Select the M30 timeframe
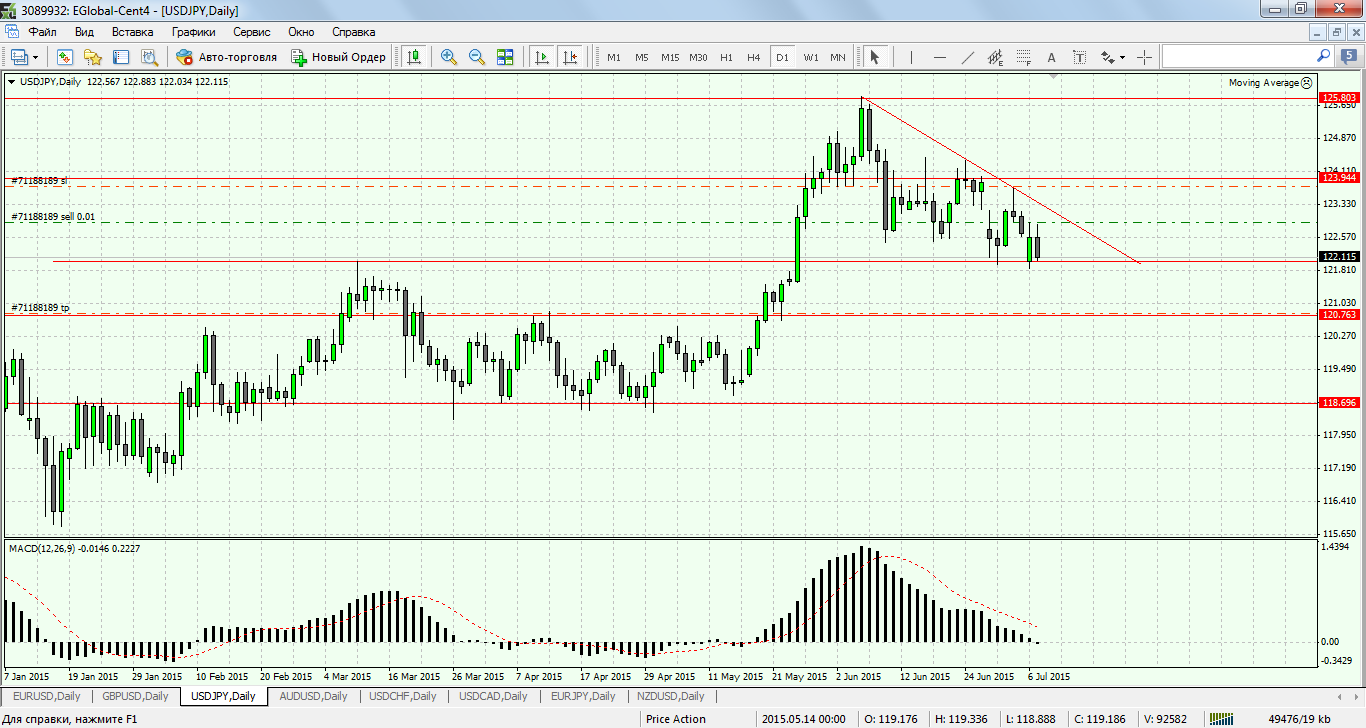The width and height of the screenshot is (1366, 728). tap(698, 57)
